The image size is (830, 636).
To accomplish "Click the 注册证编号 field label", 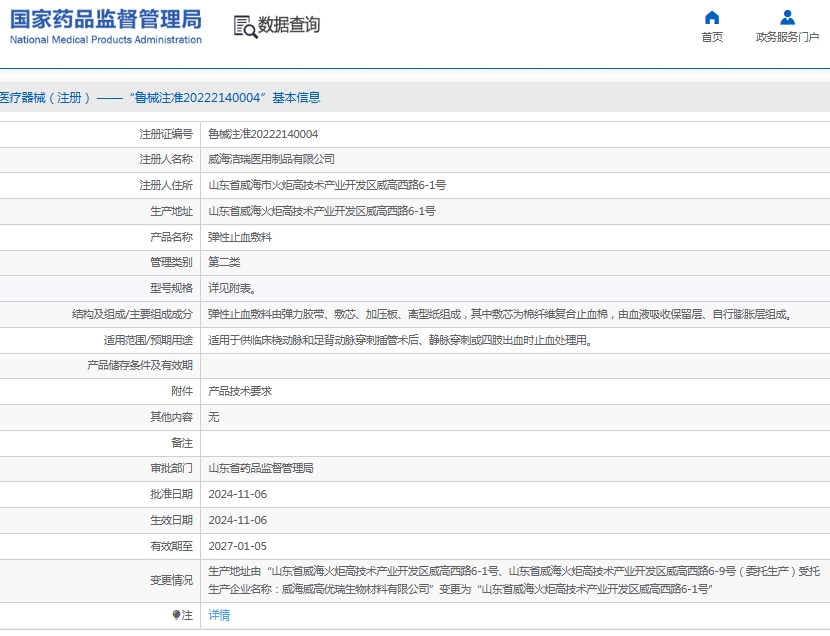I will [166, 134].
